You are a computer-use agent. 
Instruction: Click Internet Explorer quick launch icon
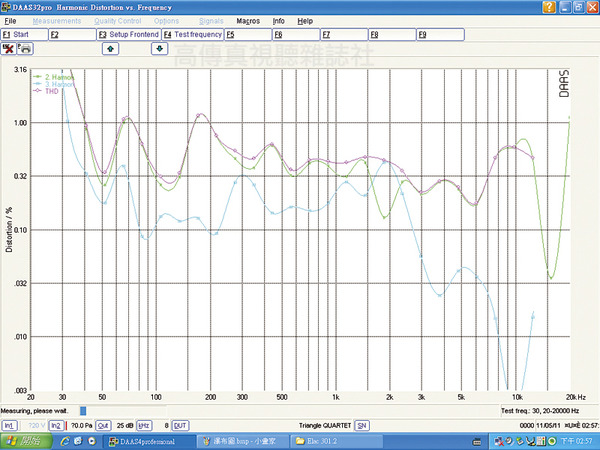click(x=65, y=442)
